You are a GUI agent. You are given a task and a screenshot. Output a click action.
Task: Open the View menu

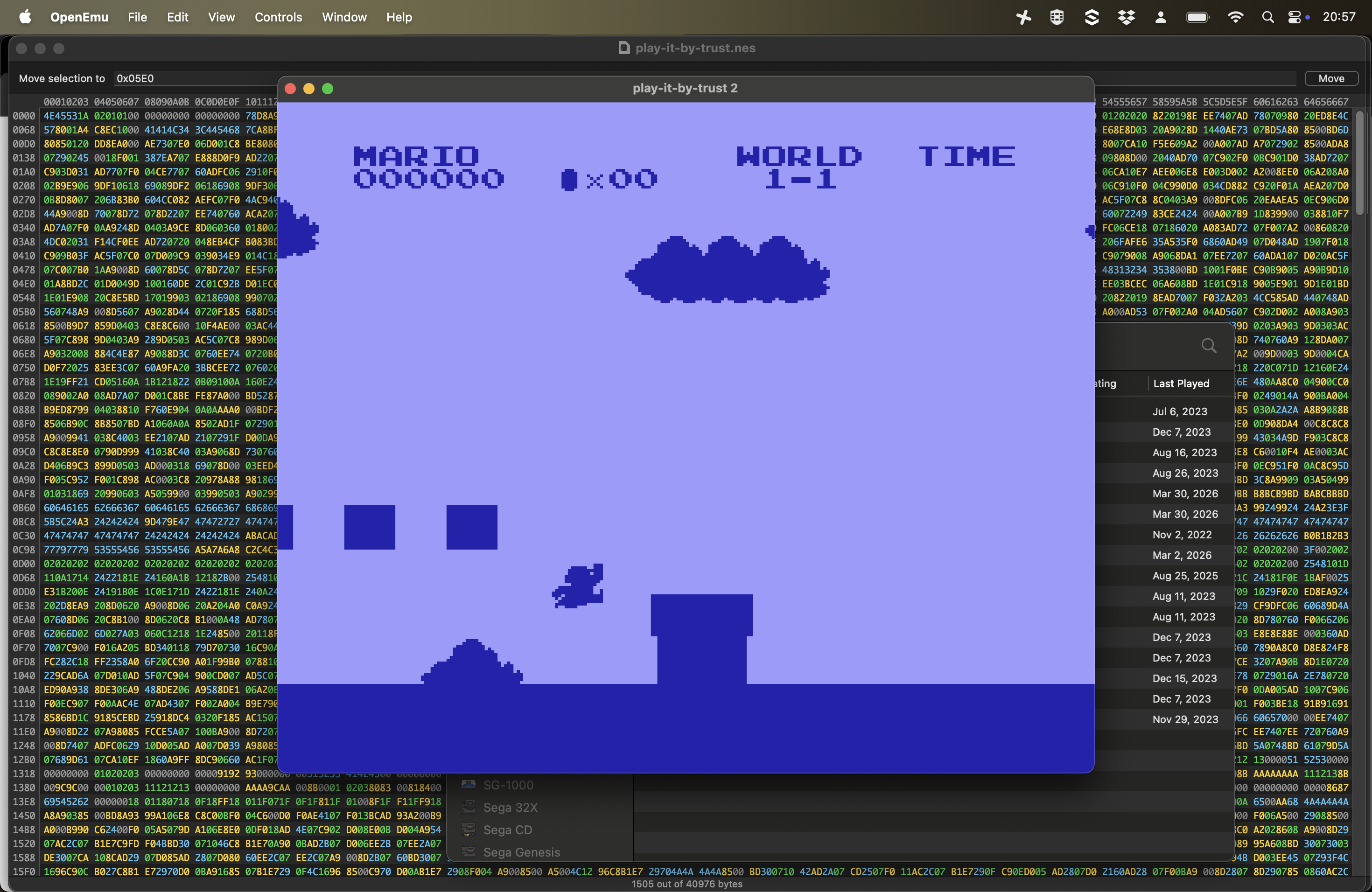[x=221, y=17]
